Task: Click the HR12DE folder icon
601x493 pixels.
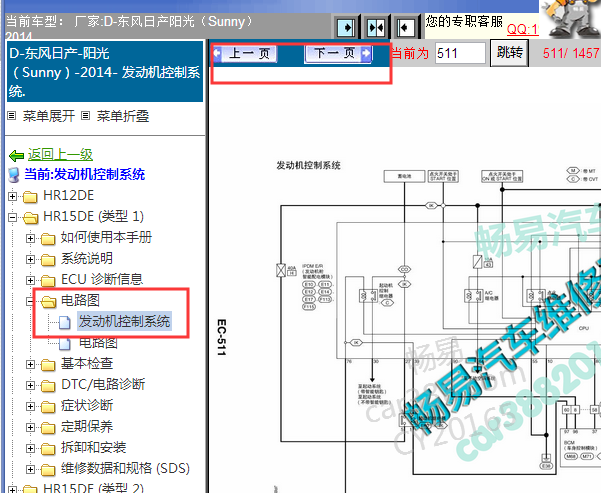Action: tap(30, 197)
